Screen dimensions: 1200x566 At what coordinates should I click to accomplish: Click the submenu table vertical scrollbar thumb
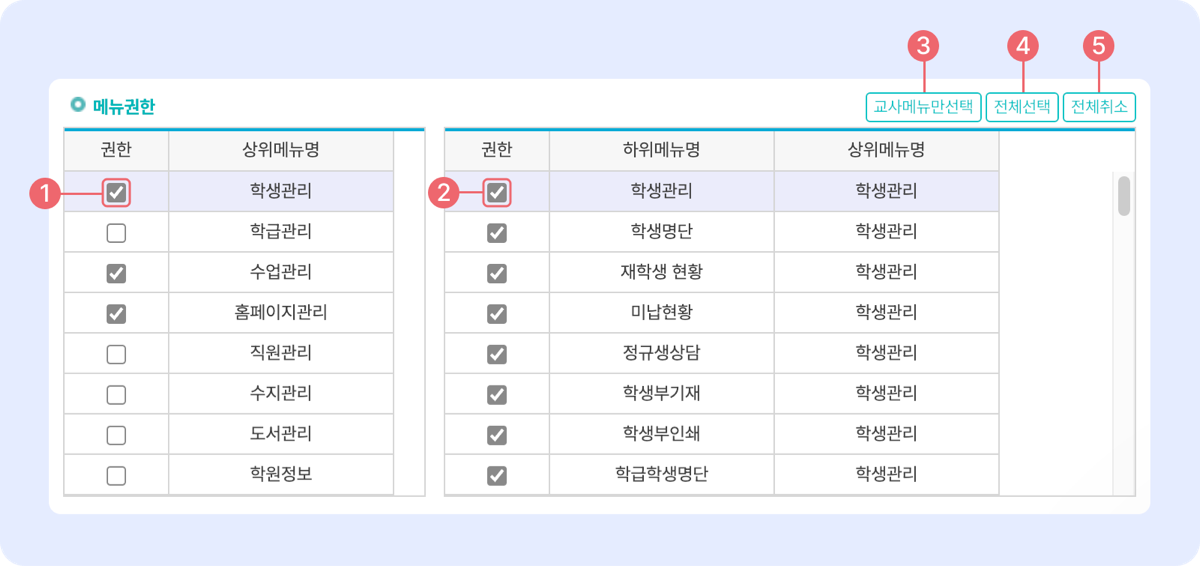click(1124, 196)
